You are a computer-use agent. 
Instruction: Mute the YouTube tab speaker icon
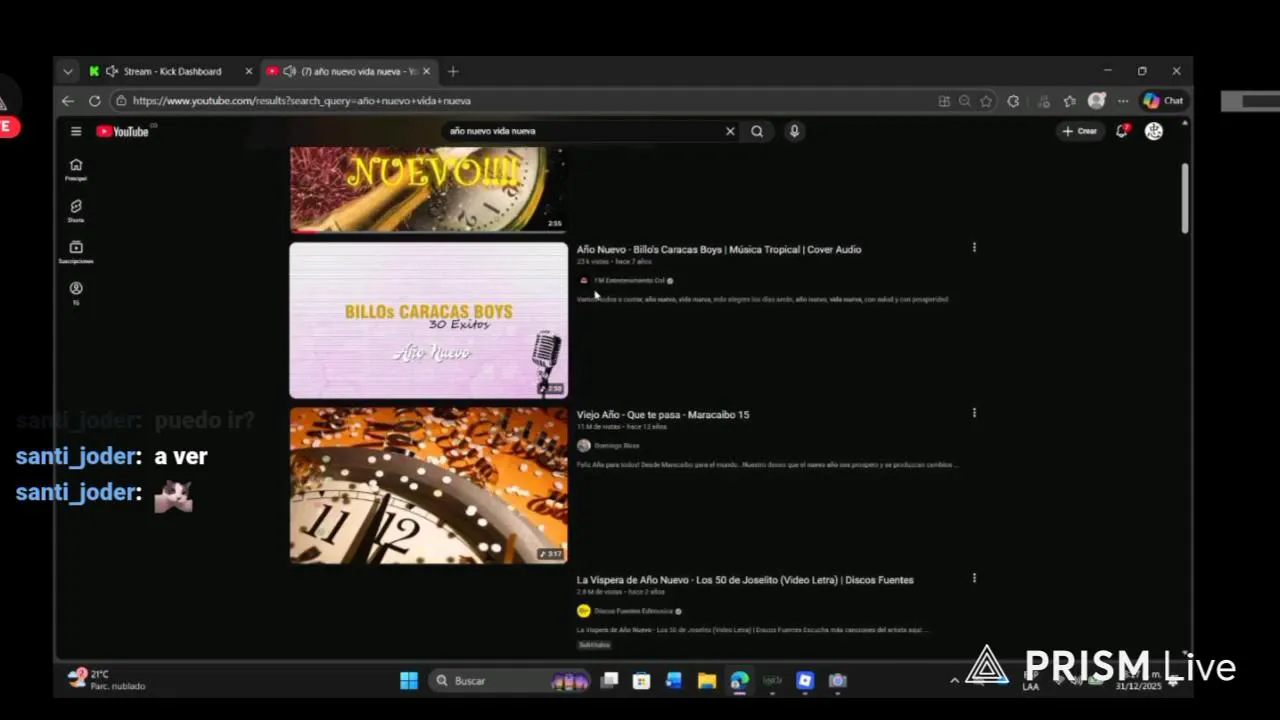click(289, 71)
